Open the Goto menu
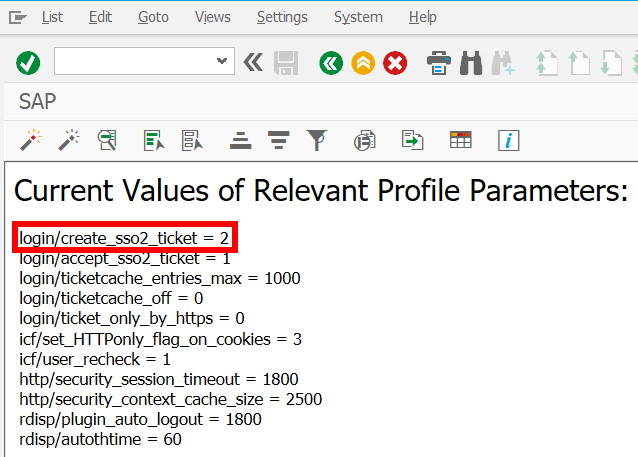Image resolution: width=638 pixels, height=457 pixels. point(153,17)
